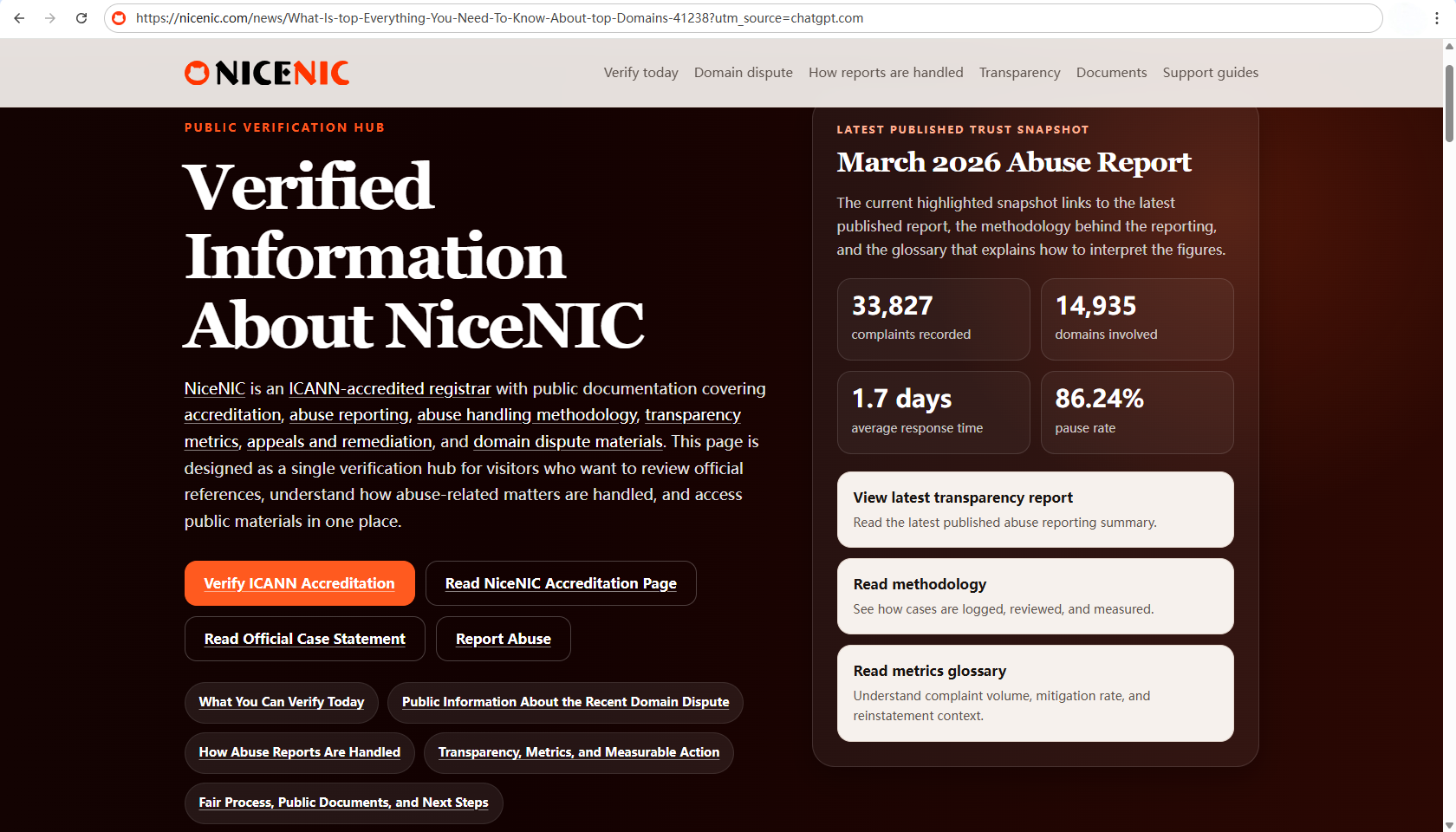This screenshot has width=1456, height=832.
Task: Click the scrollbar down arrow
Action: tap(1449, 825)
